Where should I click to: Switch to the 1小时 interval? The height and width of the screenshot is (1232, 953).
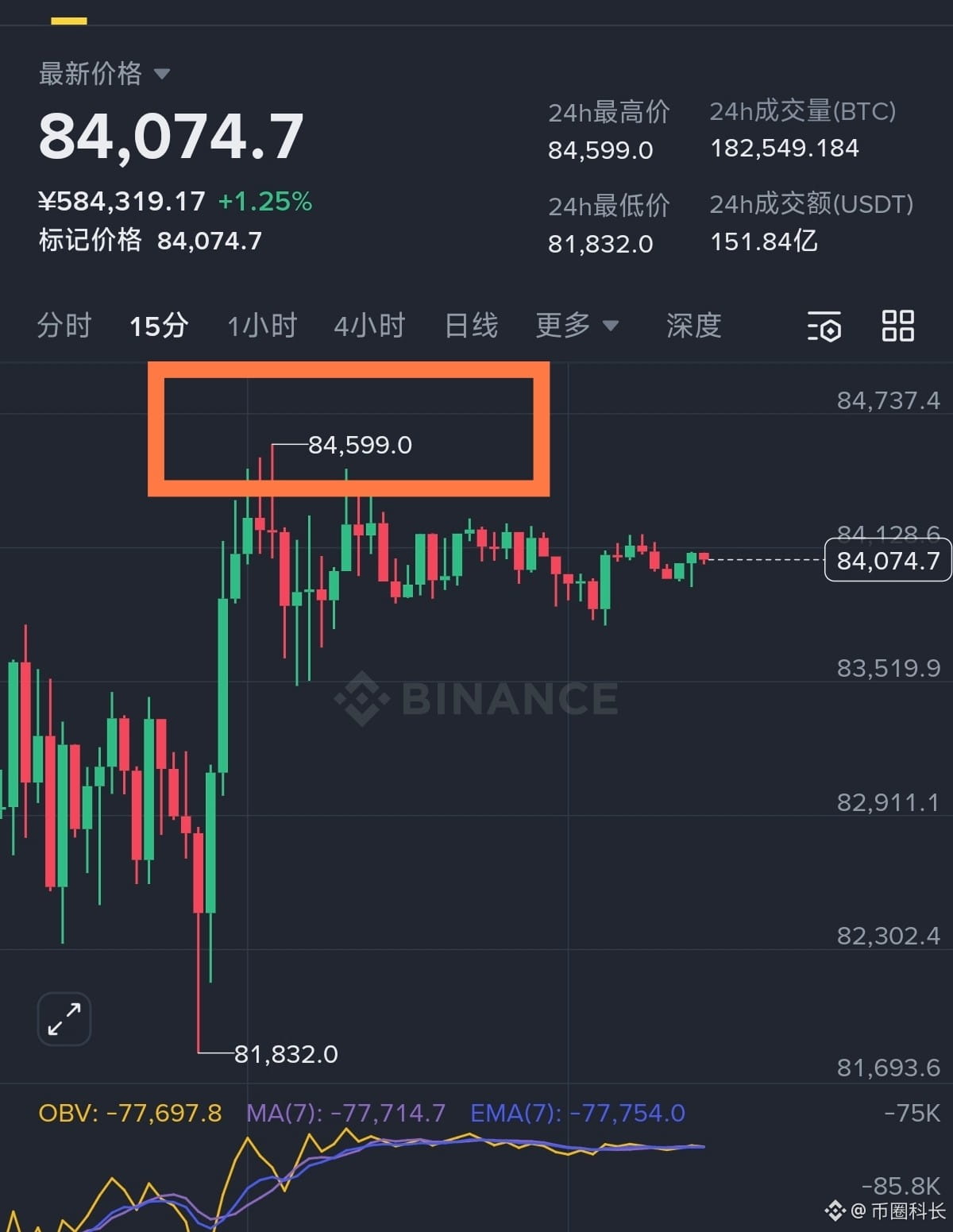(262, 326)
